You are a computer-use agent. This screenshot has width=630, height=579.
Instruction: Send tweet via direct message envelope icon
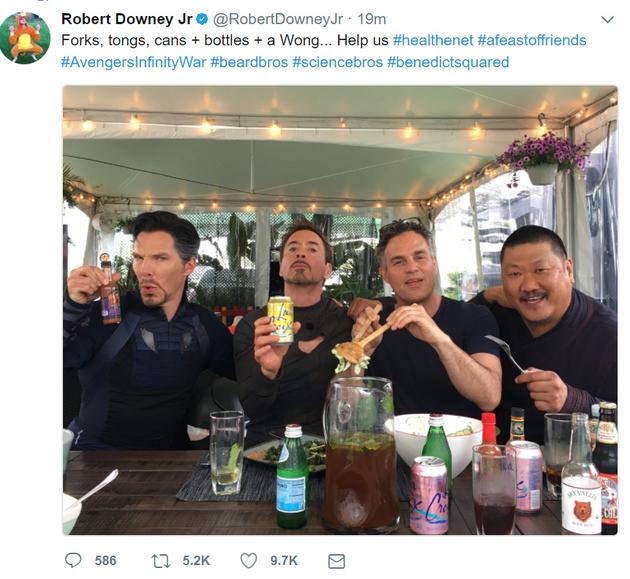336,561
